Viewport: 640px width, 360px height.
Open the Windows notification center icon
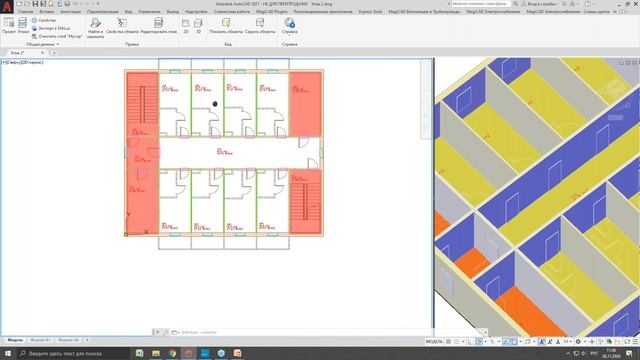pos(630,353)
